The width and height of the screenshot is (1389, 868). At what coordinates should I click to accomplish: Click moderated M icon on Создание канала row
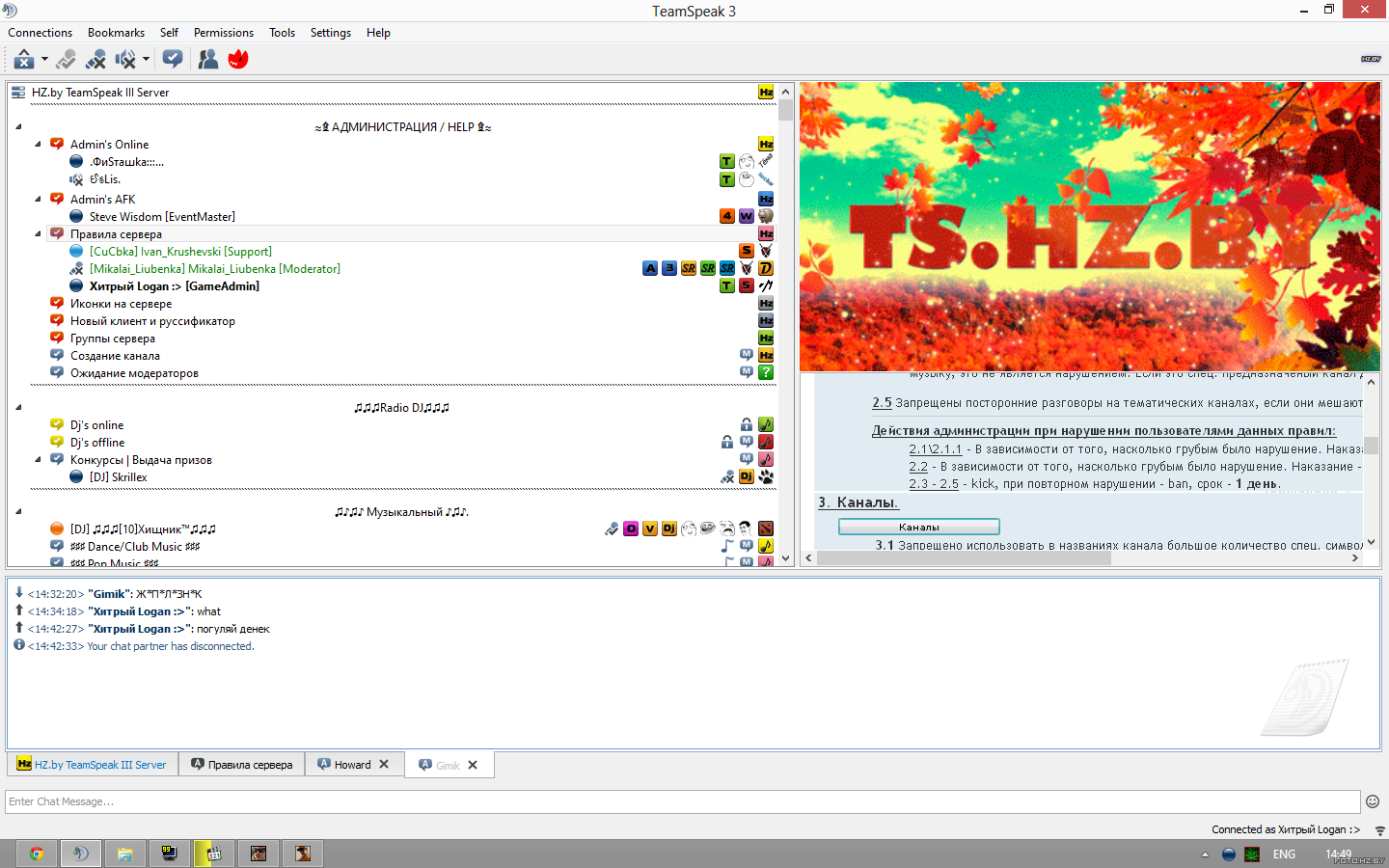tap(747, 356)
